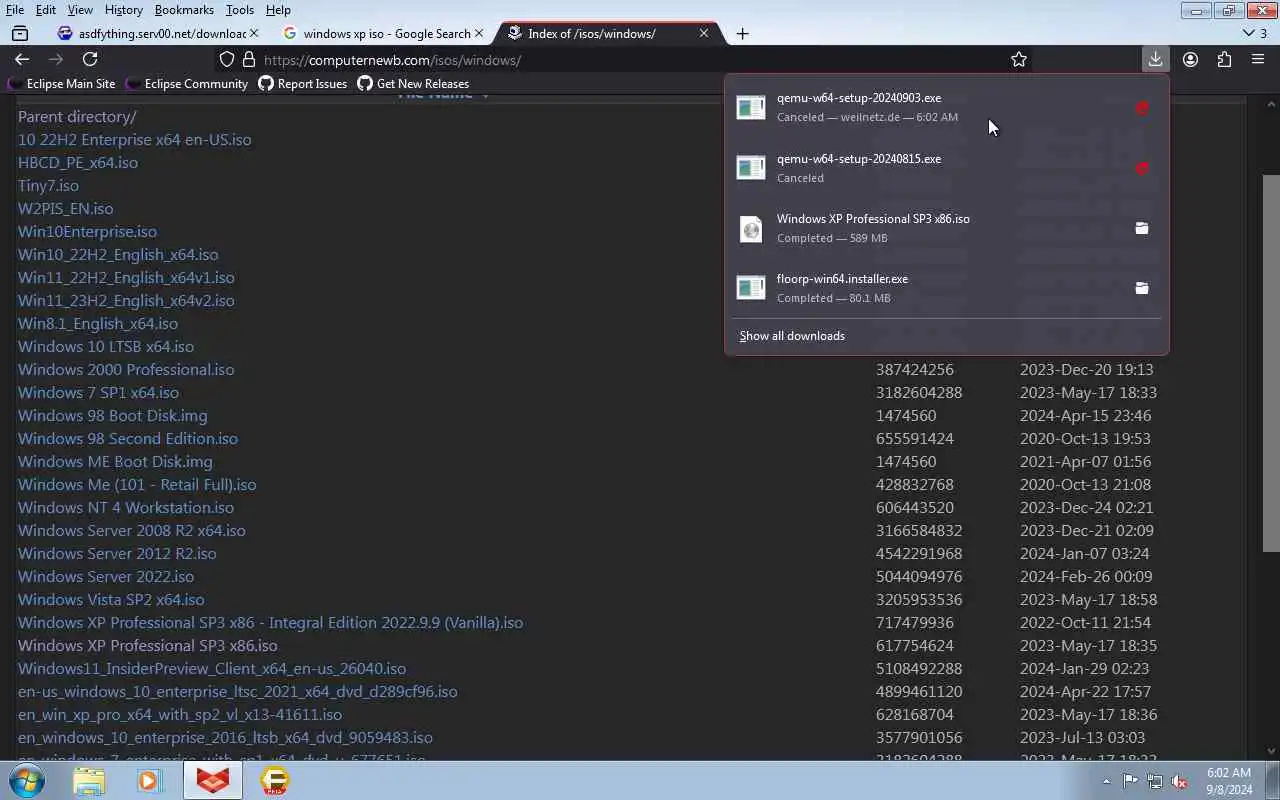The width and height of the screenshot is (1280, 800).
Task: Close the windows xp iso Google Search tab
Action: tap(479, 33)
